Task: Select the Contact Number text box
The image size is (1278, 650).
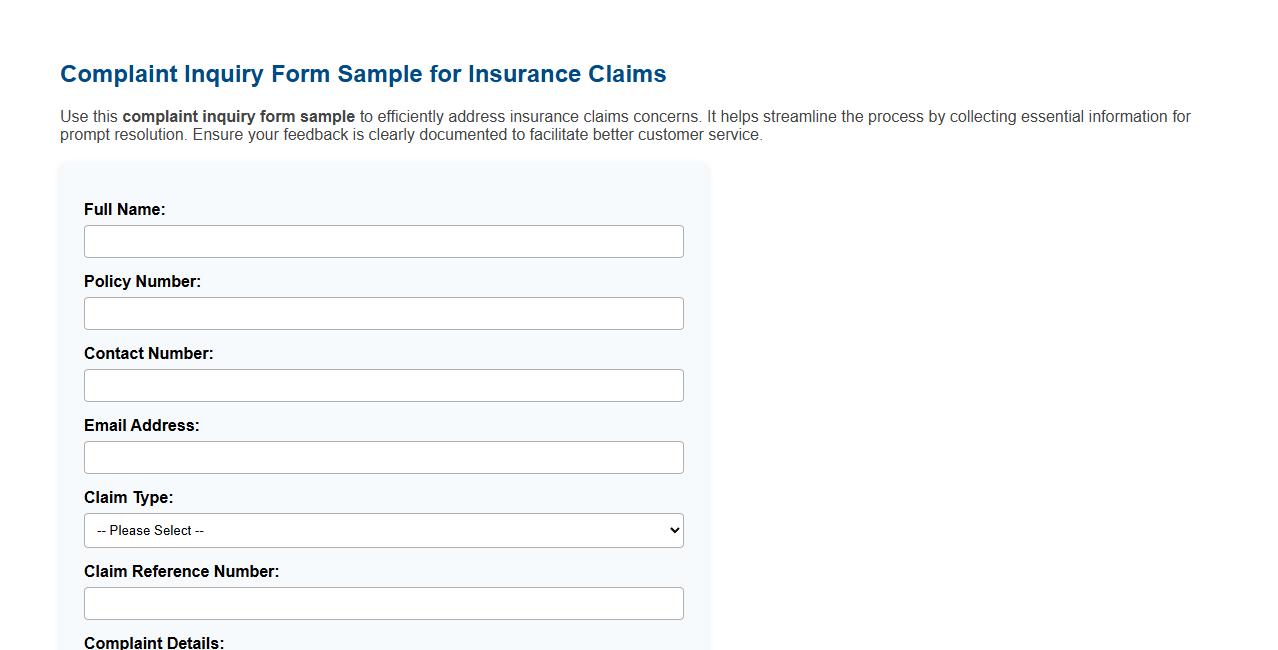Action: [384, 385]
